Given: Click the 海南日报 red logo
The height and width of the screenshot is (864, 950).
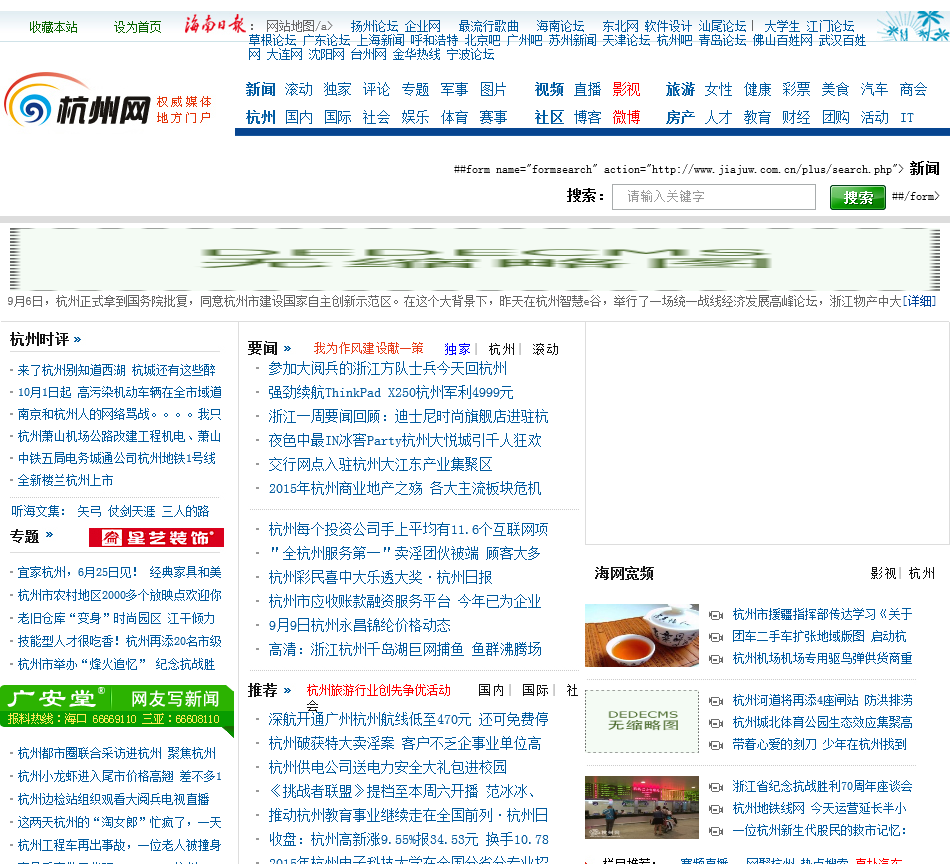Looking at the screenshot, I should (x=215, y=25).
